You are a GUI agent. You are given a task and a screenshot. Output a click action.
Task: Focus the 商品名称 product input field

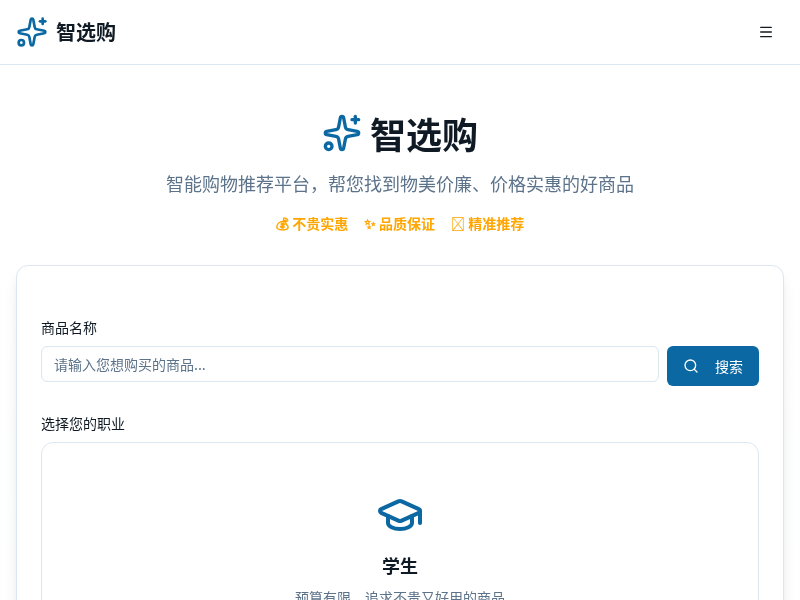click(349, 364)
